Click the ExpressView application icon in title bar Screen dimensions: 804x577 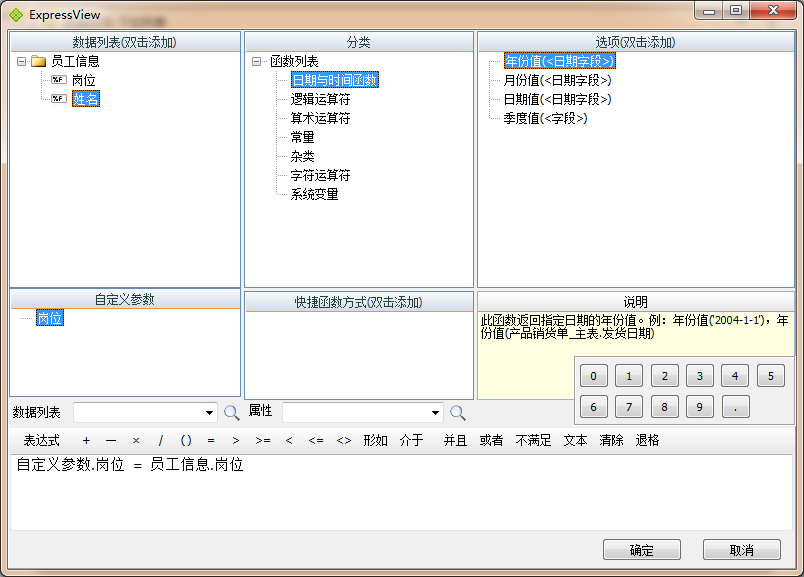[x=16, y=15]
